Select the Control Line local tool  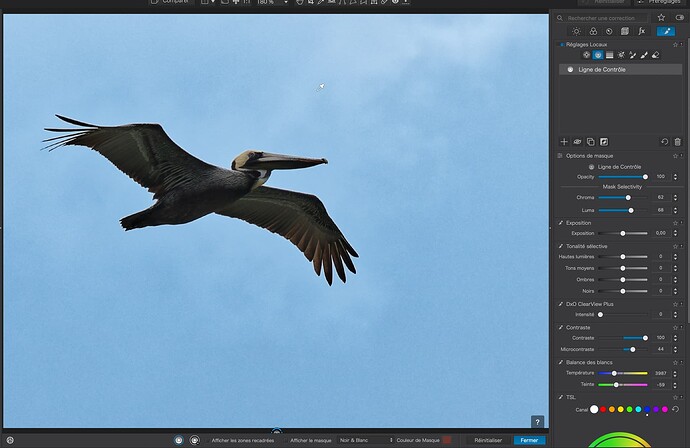pos(598,55)
